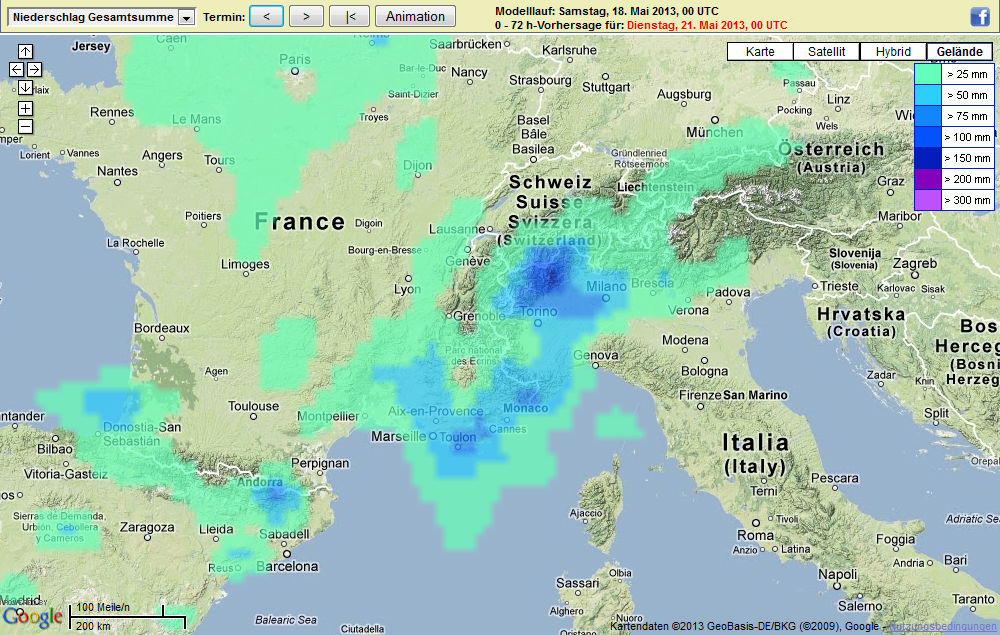
Task: Pan the map up with the arrow
Action: pos(26,51)
